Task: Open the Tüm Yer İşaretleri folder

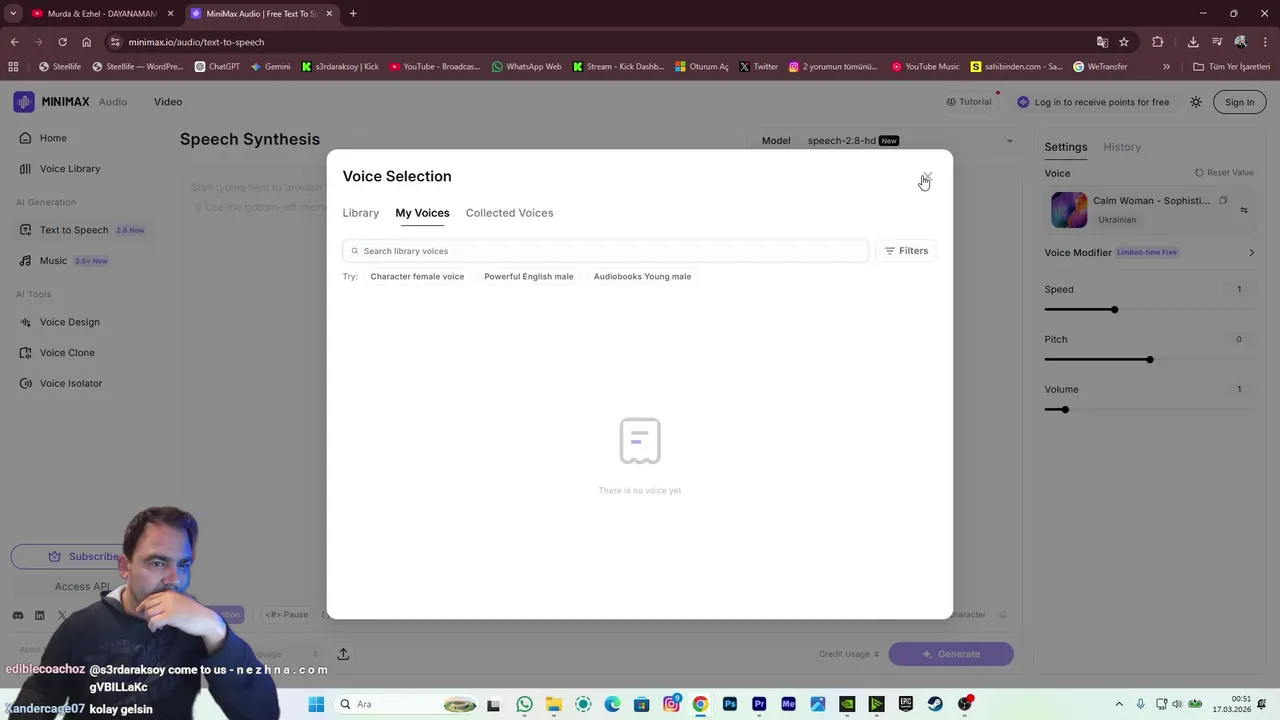Action: coord(1231,67)
